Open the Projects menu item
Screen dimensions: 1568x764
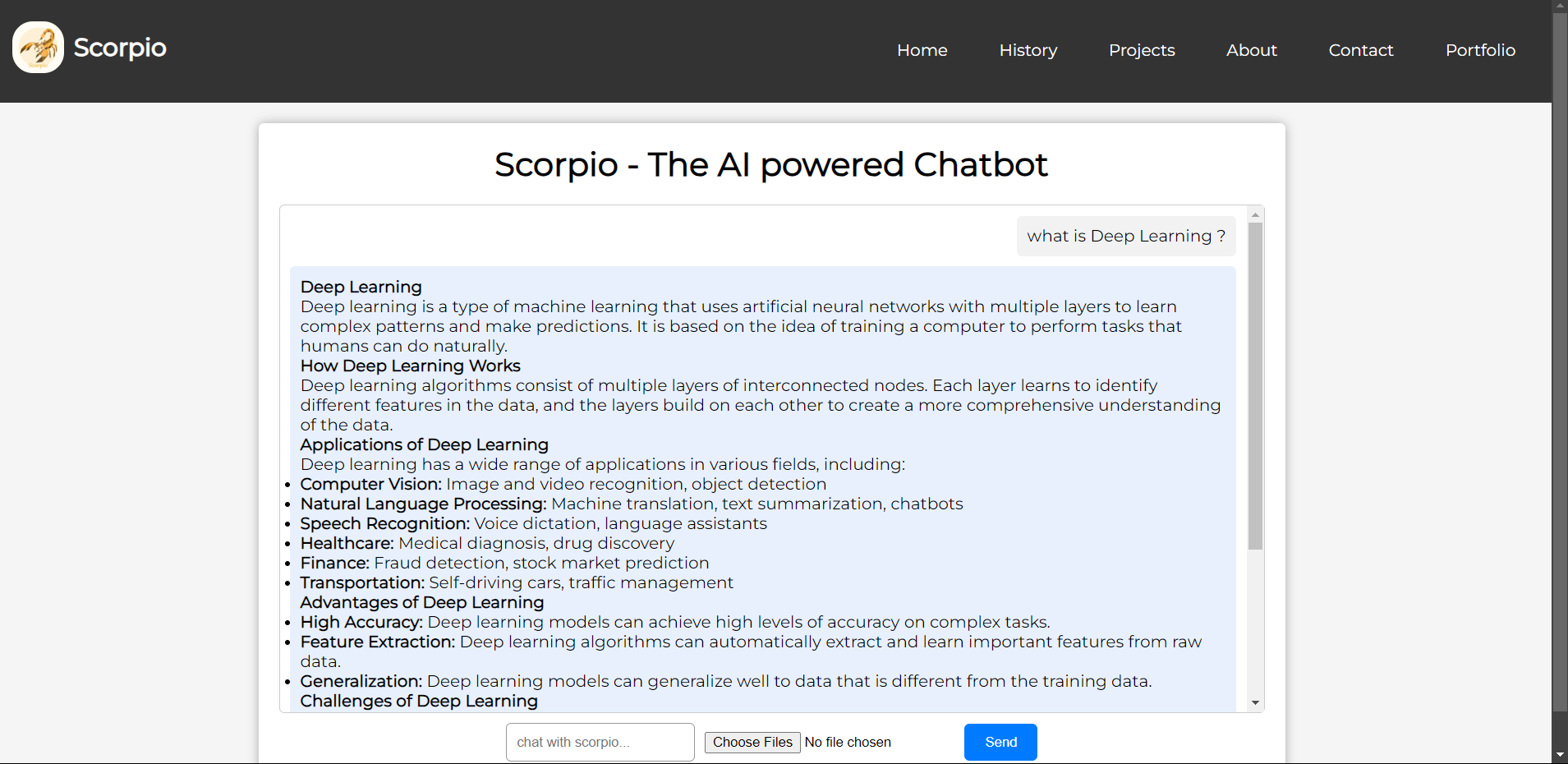tap(1141, 50)
